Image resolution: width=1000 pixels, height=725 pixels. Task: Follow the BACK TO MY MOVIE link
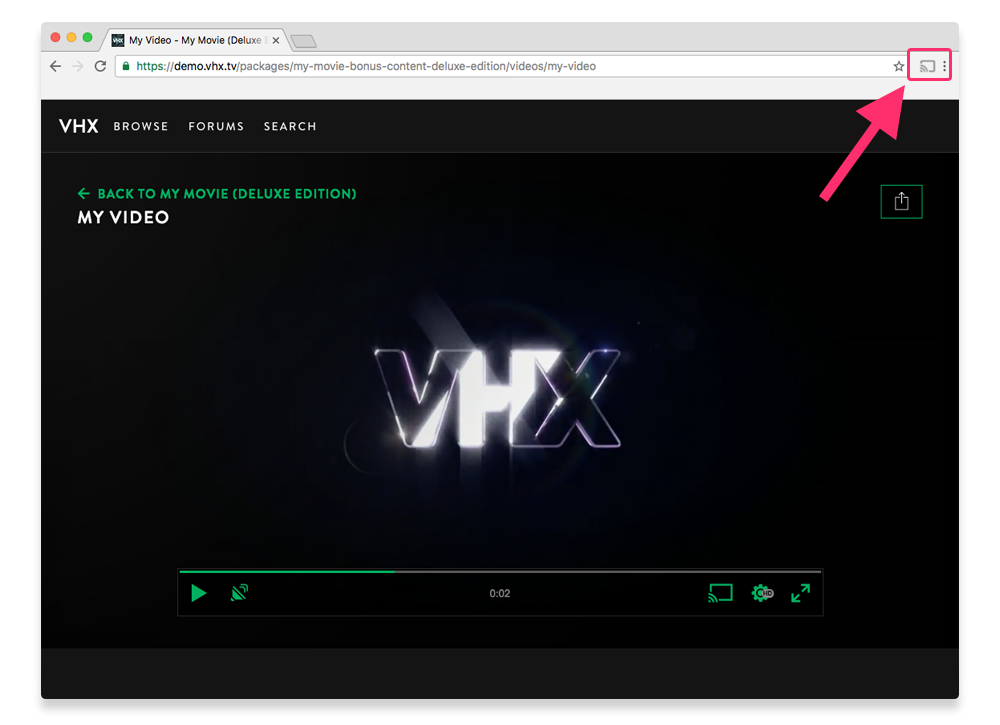click(x=216, y=193)
